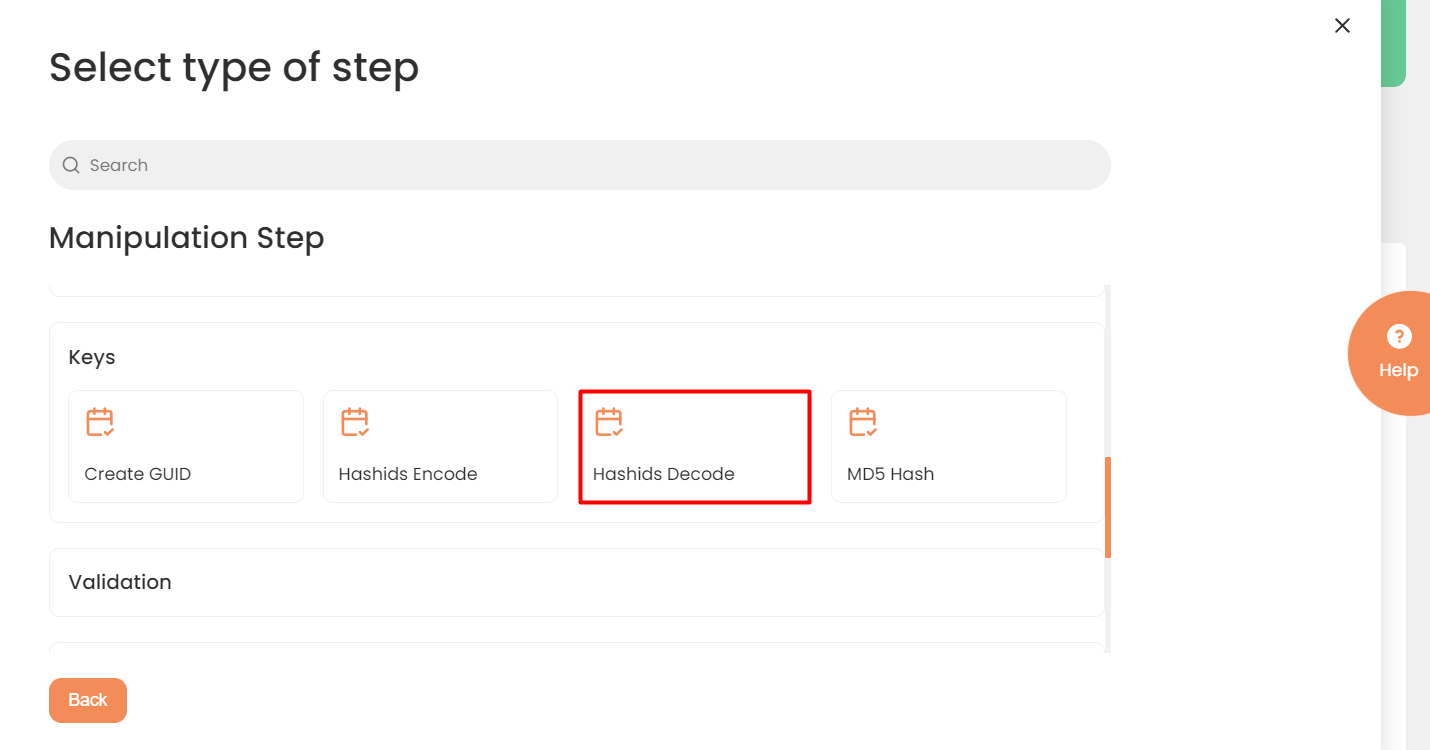Click the green button behind dialog
The height and width of the screenshot is (750, 1430).
pos(1394,43)
